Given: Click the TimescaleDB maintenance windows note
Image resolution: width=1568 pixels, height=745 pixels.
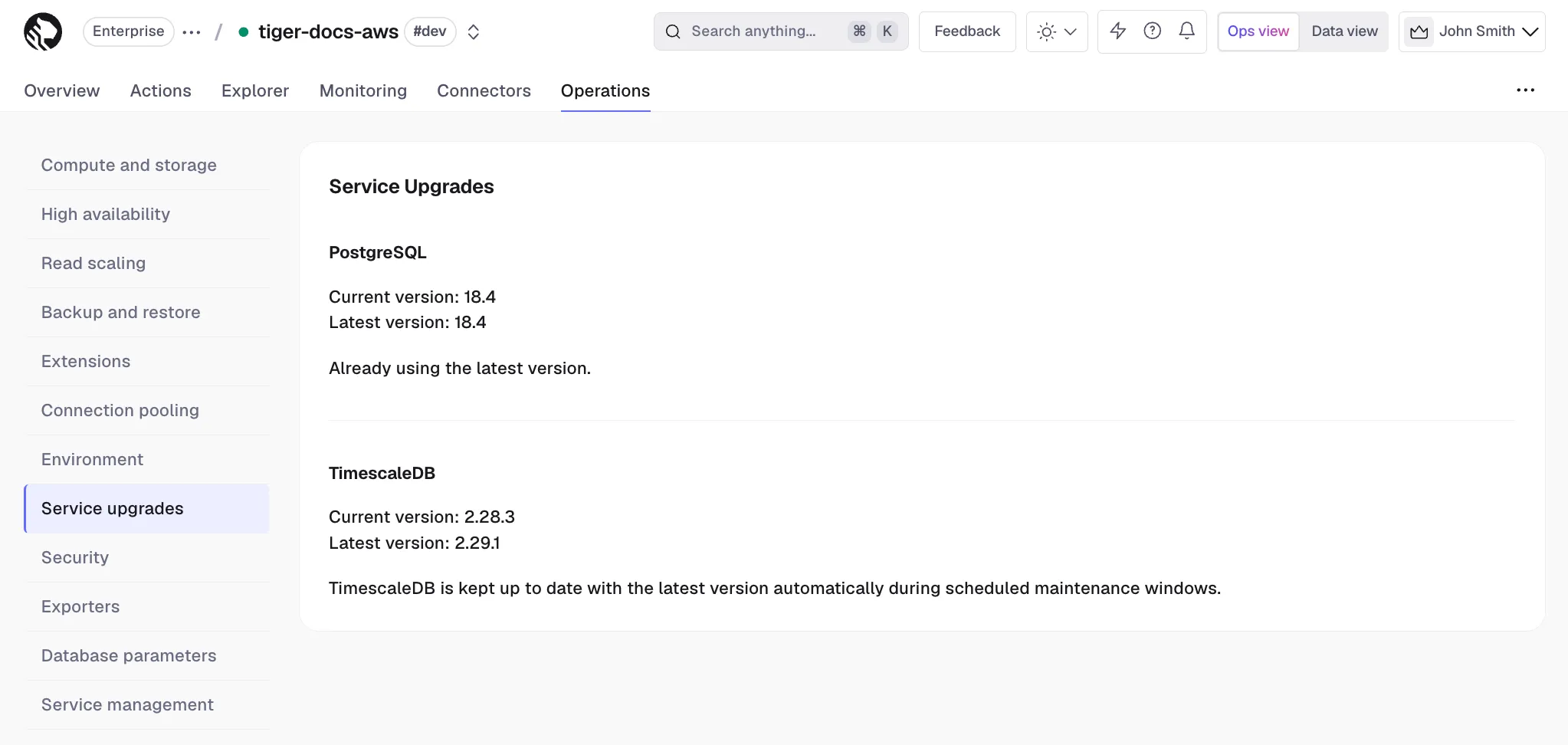Looking at the screenshot, I should tap(775, 588).
